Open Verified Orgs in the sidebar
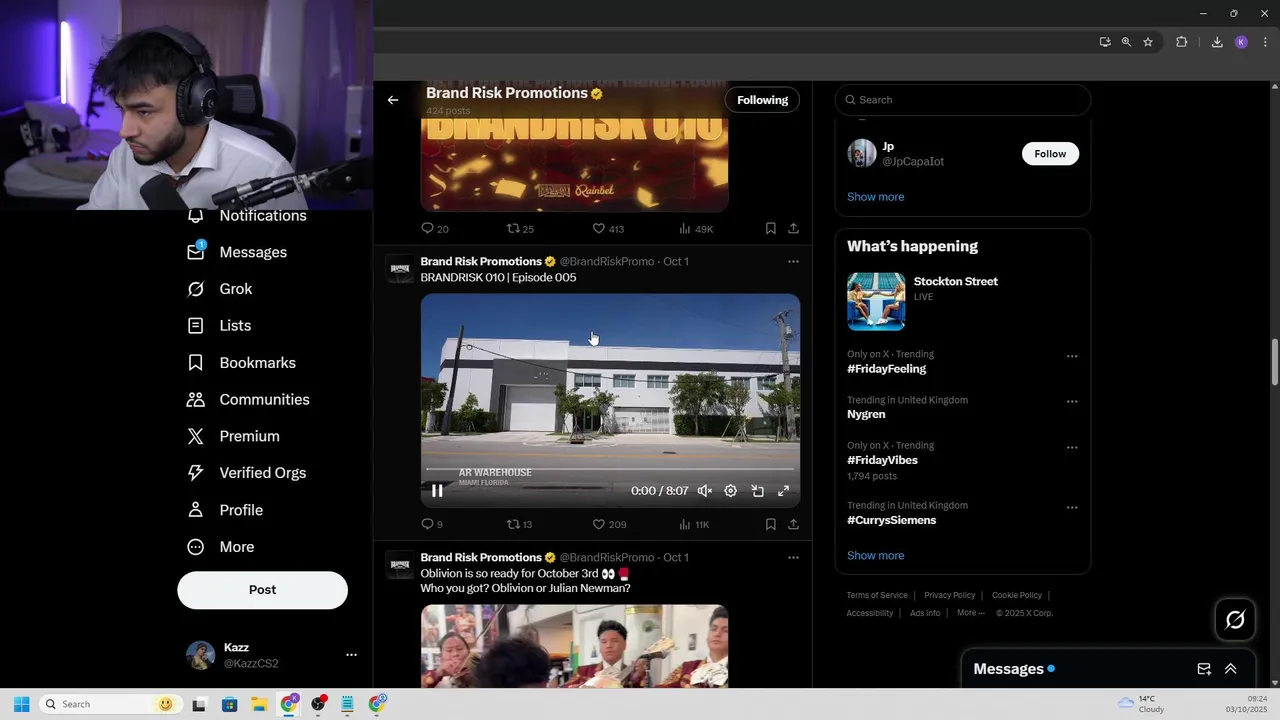The width and height of the screenshot is (1280, 720). tap(246, 473)
